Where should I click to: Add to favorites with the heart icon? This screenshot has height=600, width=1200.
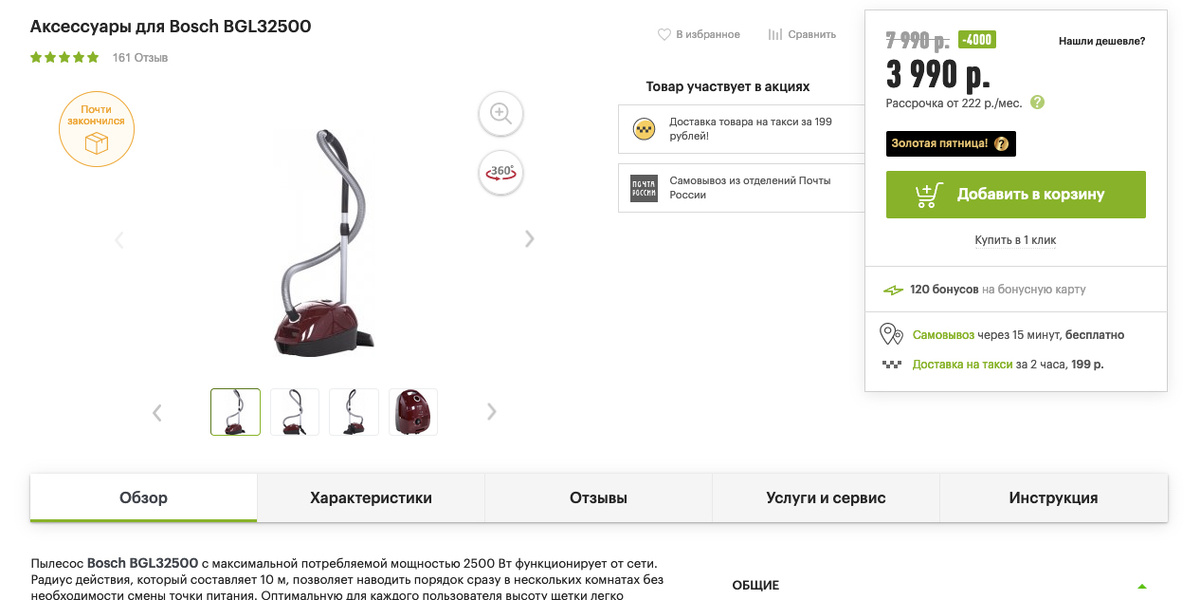[x=664, y=34]
